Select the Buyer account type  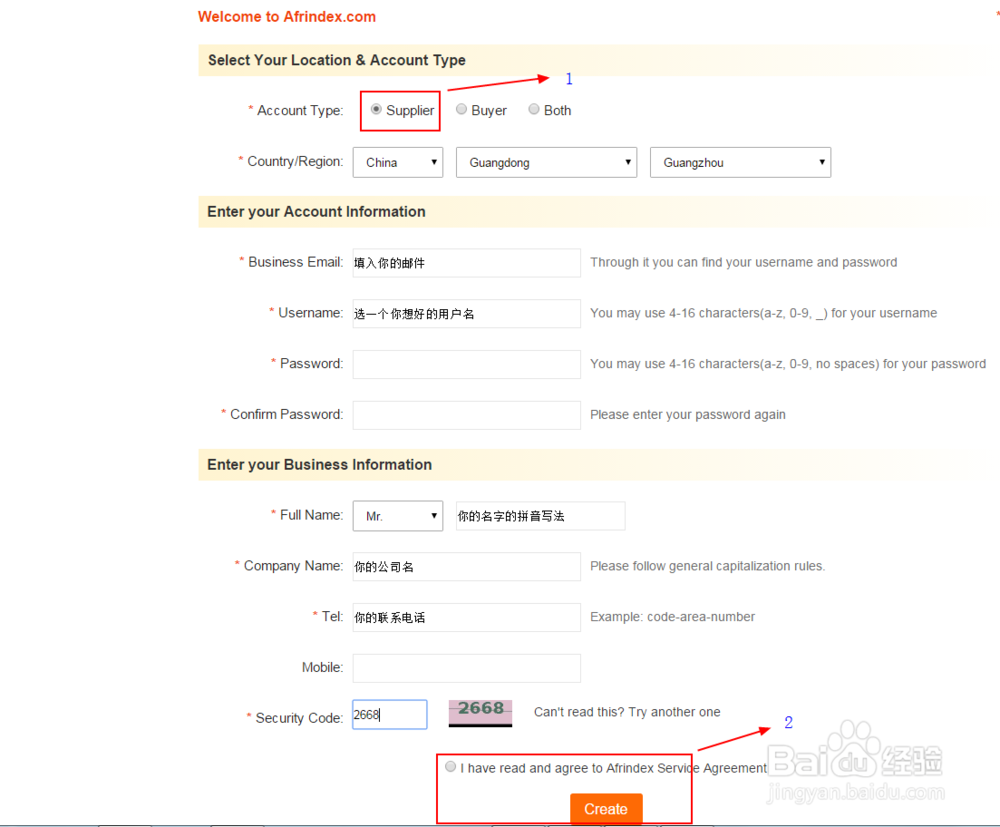[x=461, y=110]
